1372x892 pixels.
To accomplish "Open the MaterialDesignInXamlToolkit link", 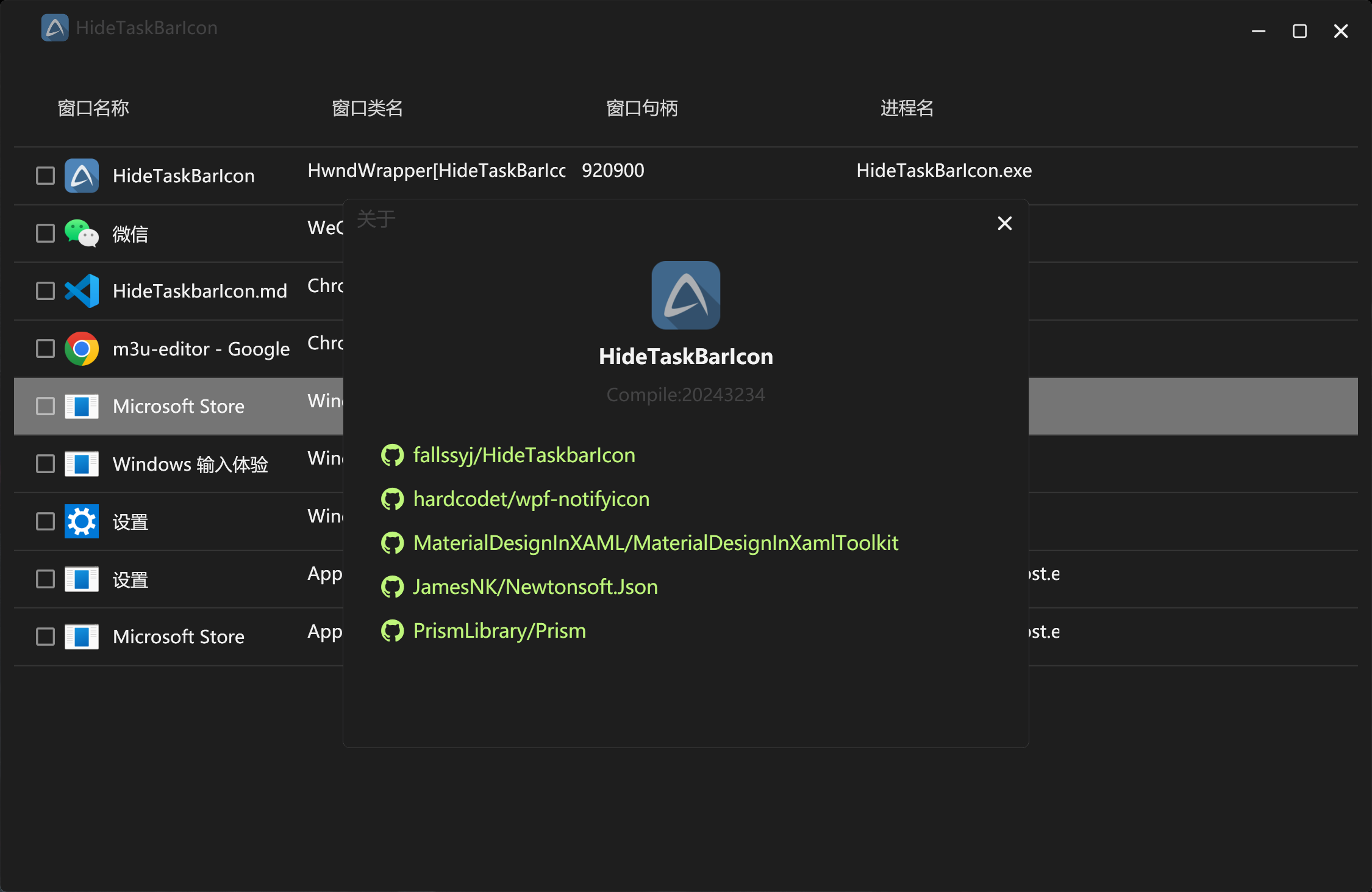I will click(x=655, y=543).
